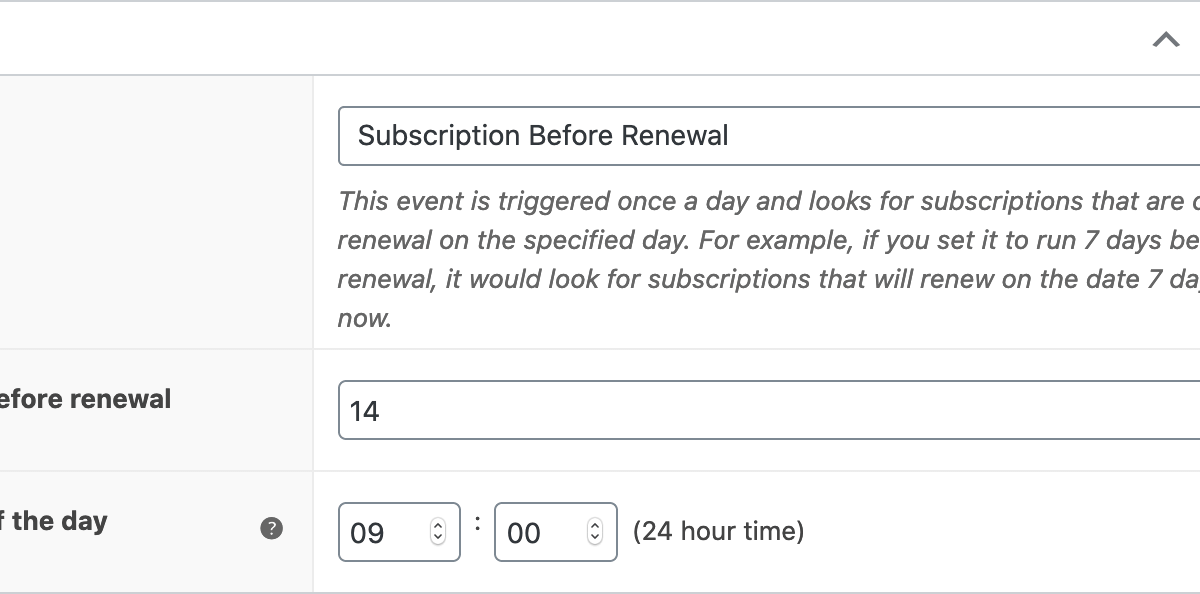The image size is (1200, 594).
Task: Click the colon between hour and minutes
Action: [x=478, y=523]
